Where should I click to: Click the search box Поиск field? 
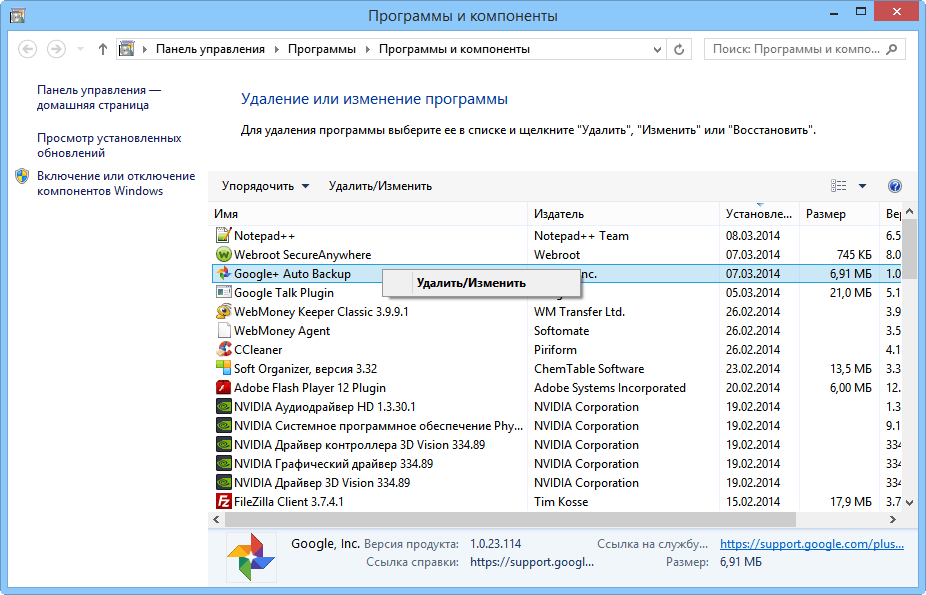pos(800,48)
